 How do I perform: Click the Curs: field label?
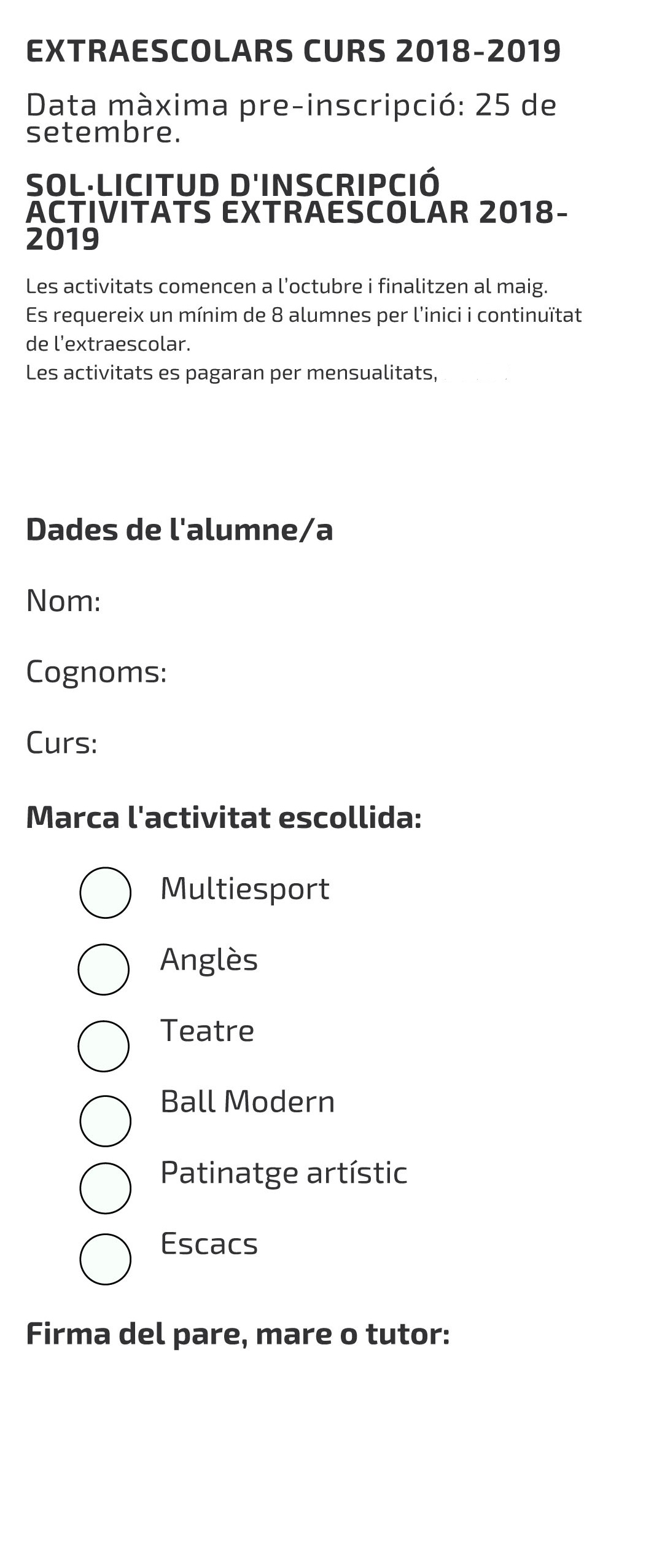click(x=61, y=743)
